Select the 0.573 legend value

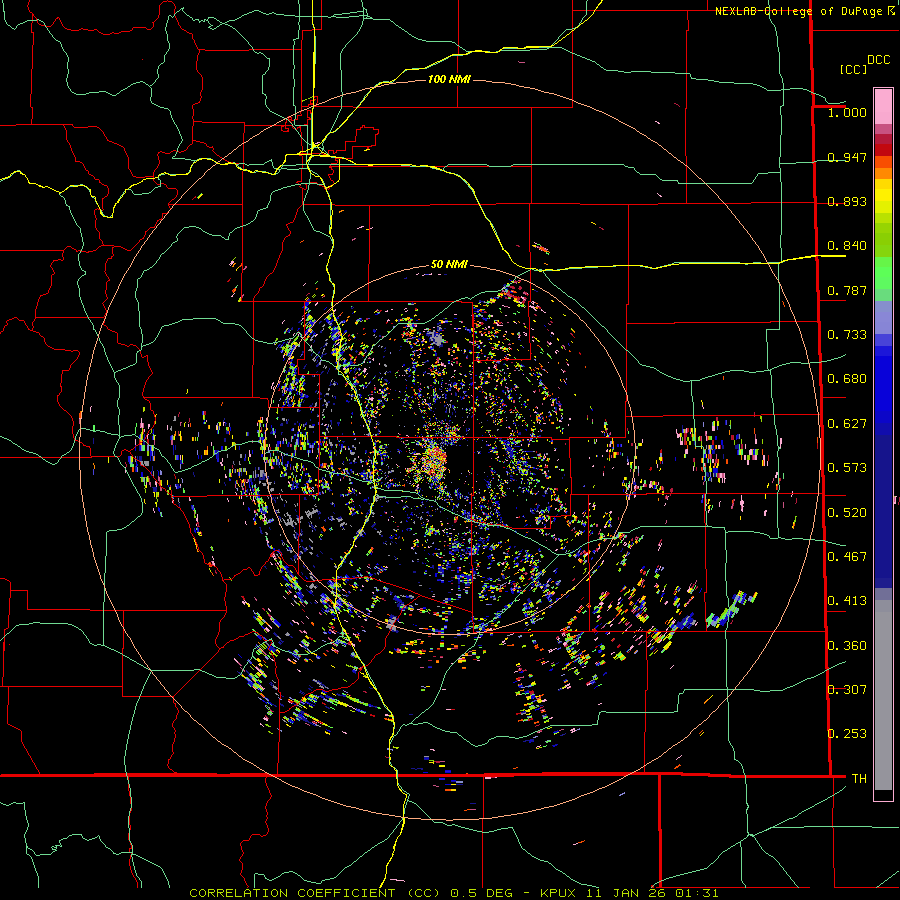point(847,468)
